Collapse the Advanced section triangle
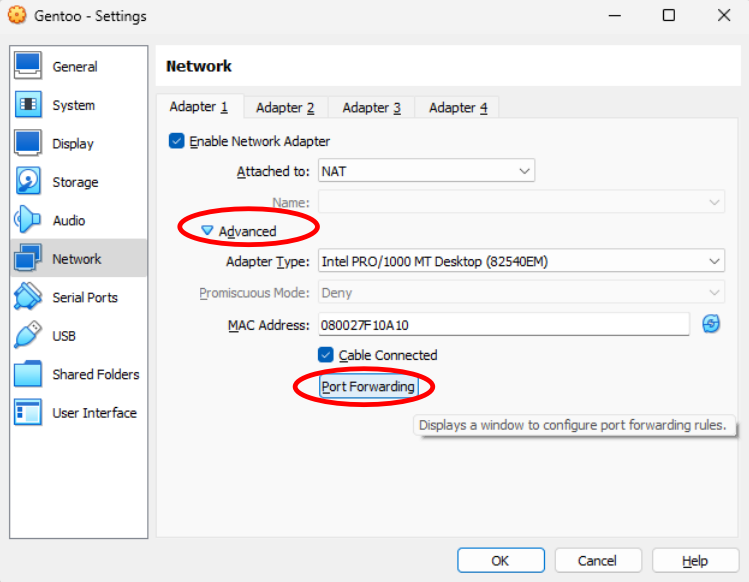The width and height of the screenshot is (749, 582). click(207, 230)
